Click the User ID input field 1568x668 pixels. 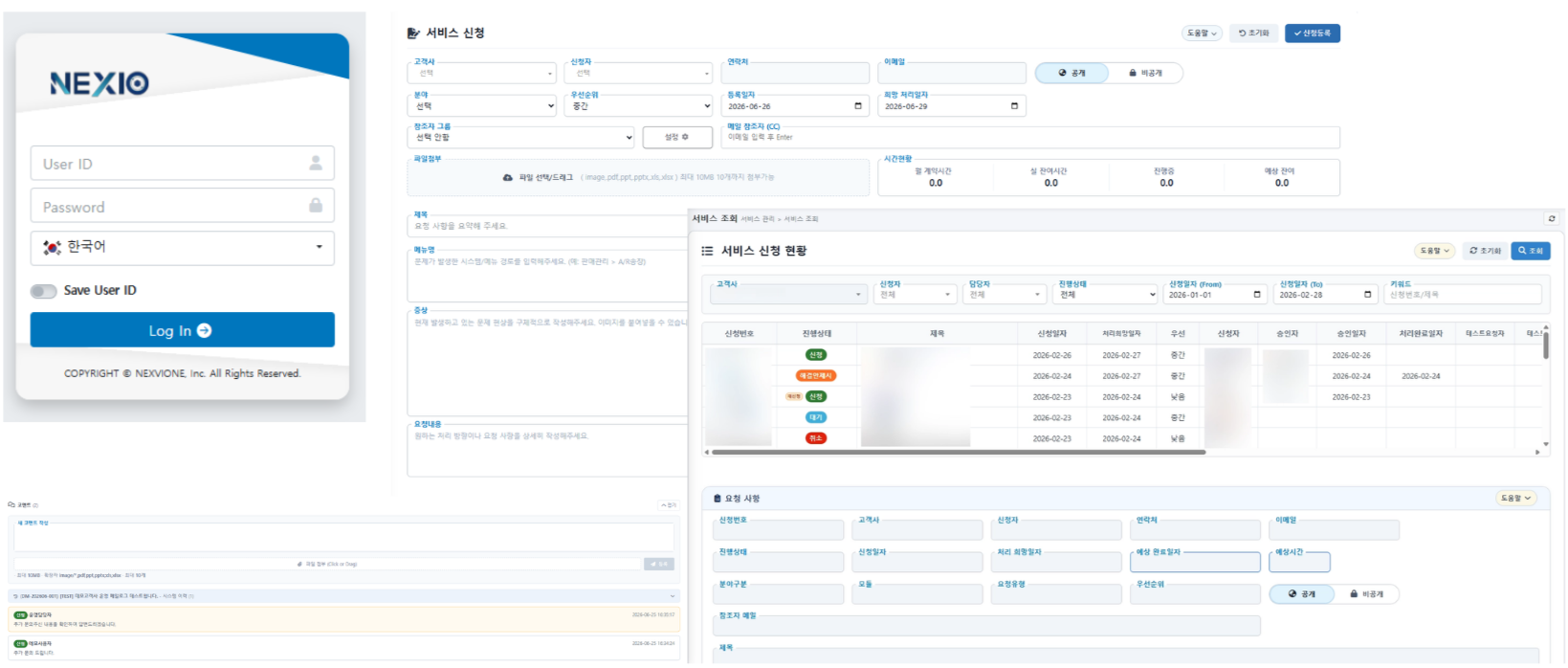coord(183,164)
